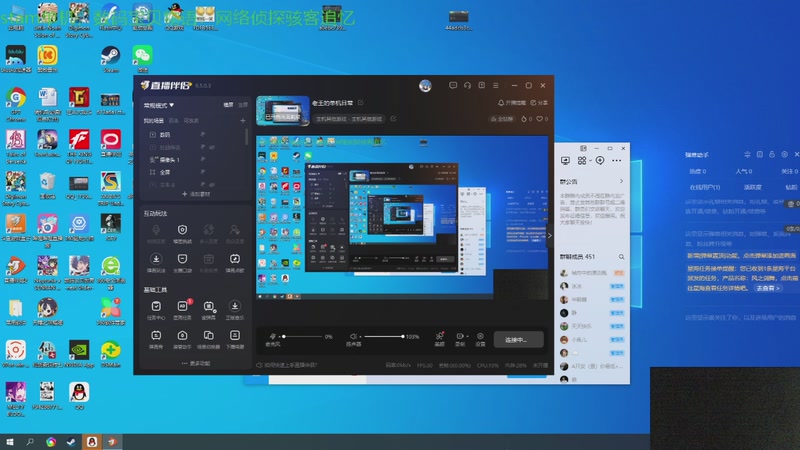
Task: Click the stream cover thumbnail
Action: tap(283, 111)
